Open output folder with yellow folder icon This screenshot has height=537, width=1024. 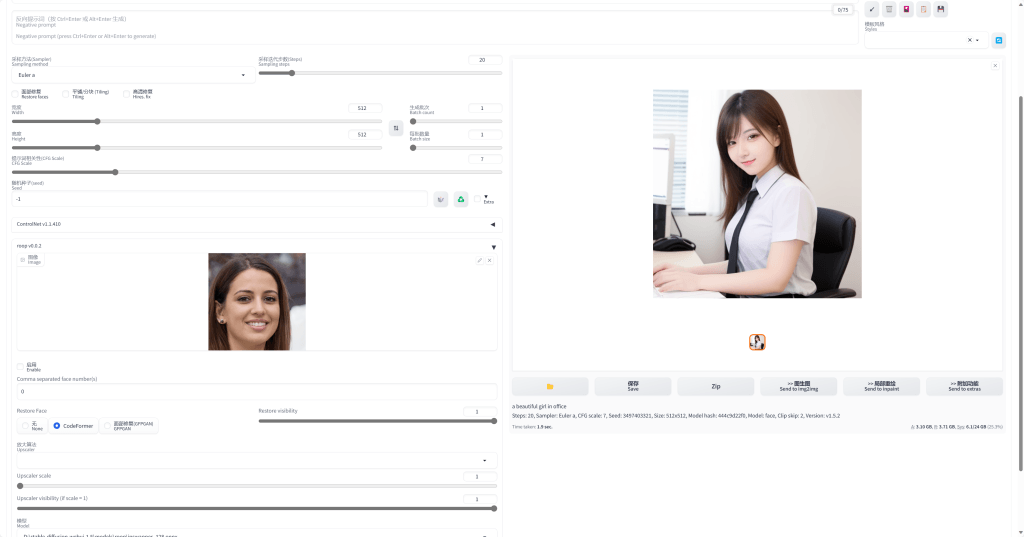pyautogui.click(x=550, y=386)
